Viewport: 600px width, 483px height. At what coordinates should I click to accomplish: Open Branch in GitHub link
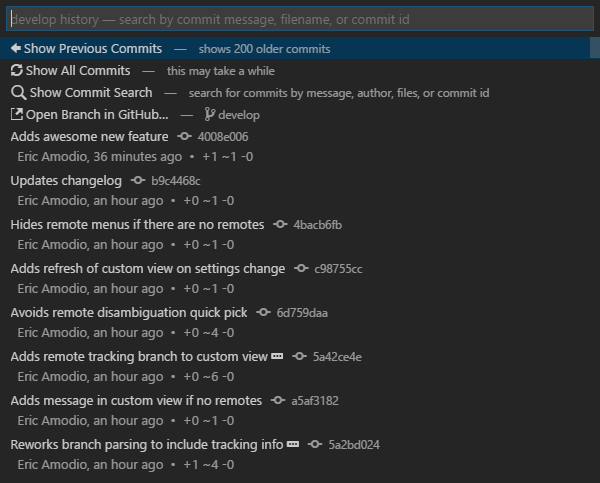click(x=97, y=115)
